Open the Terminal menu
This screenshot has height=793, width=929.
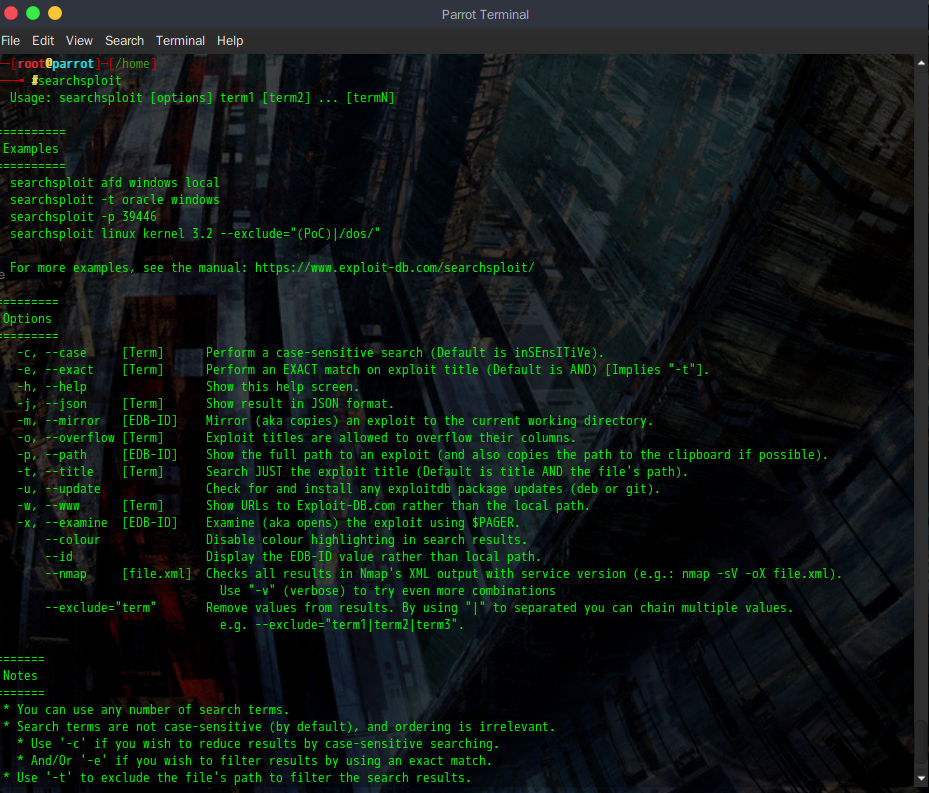[180, 40]
